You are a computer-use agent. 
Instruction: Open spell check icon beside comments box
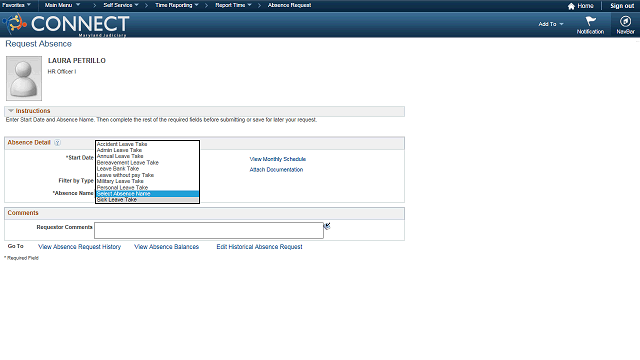point(327,226)
